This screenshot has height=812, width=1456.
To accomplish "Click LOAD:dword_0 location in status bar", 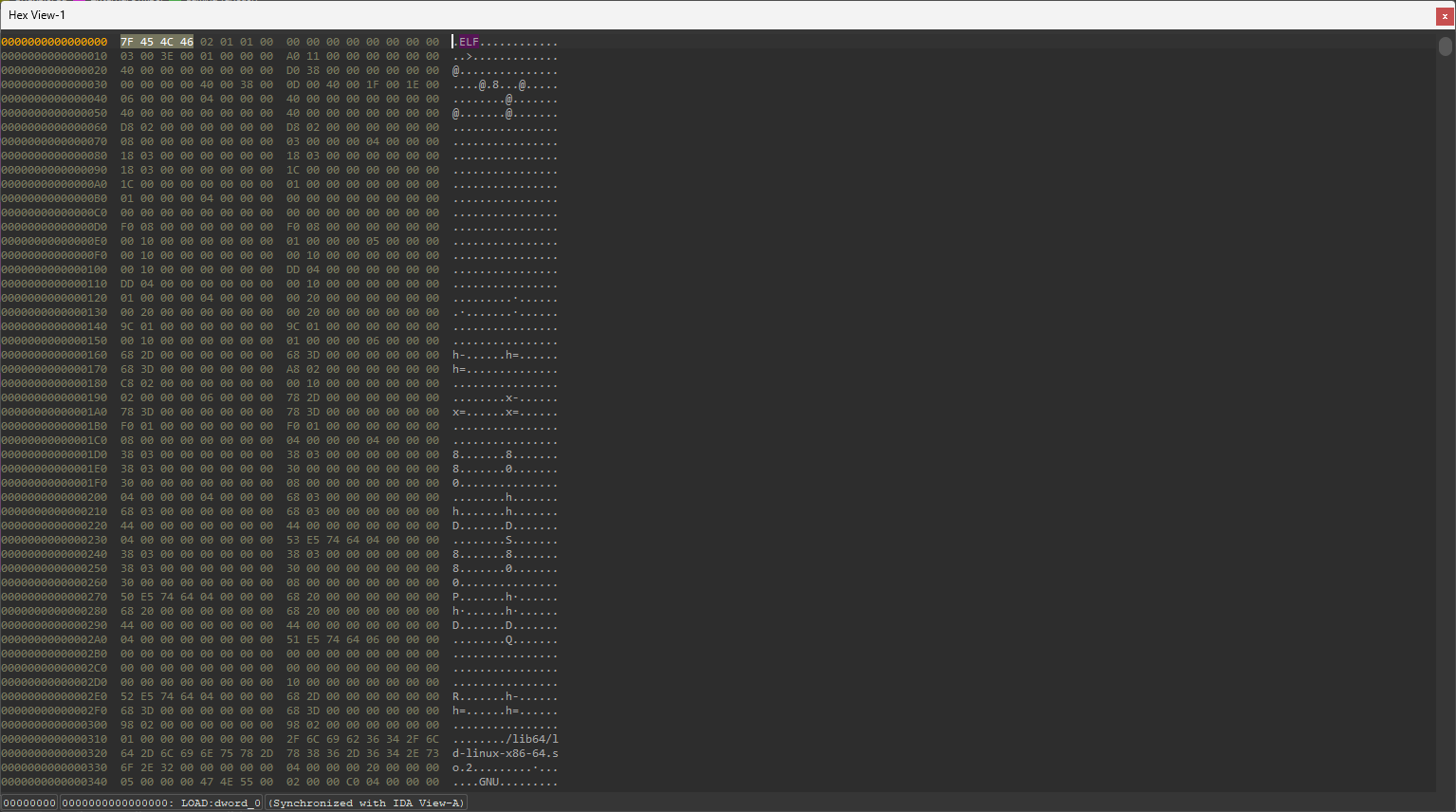I will click(x=161, y=803).
